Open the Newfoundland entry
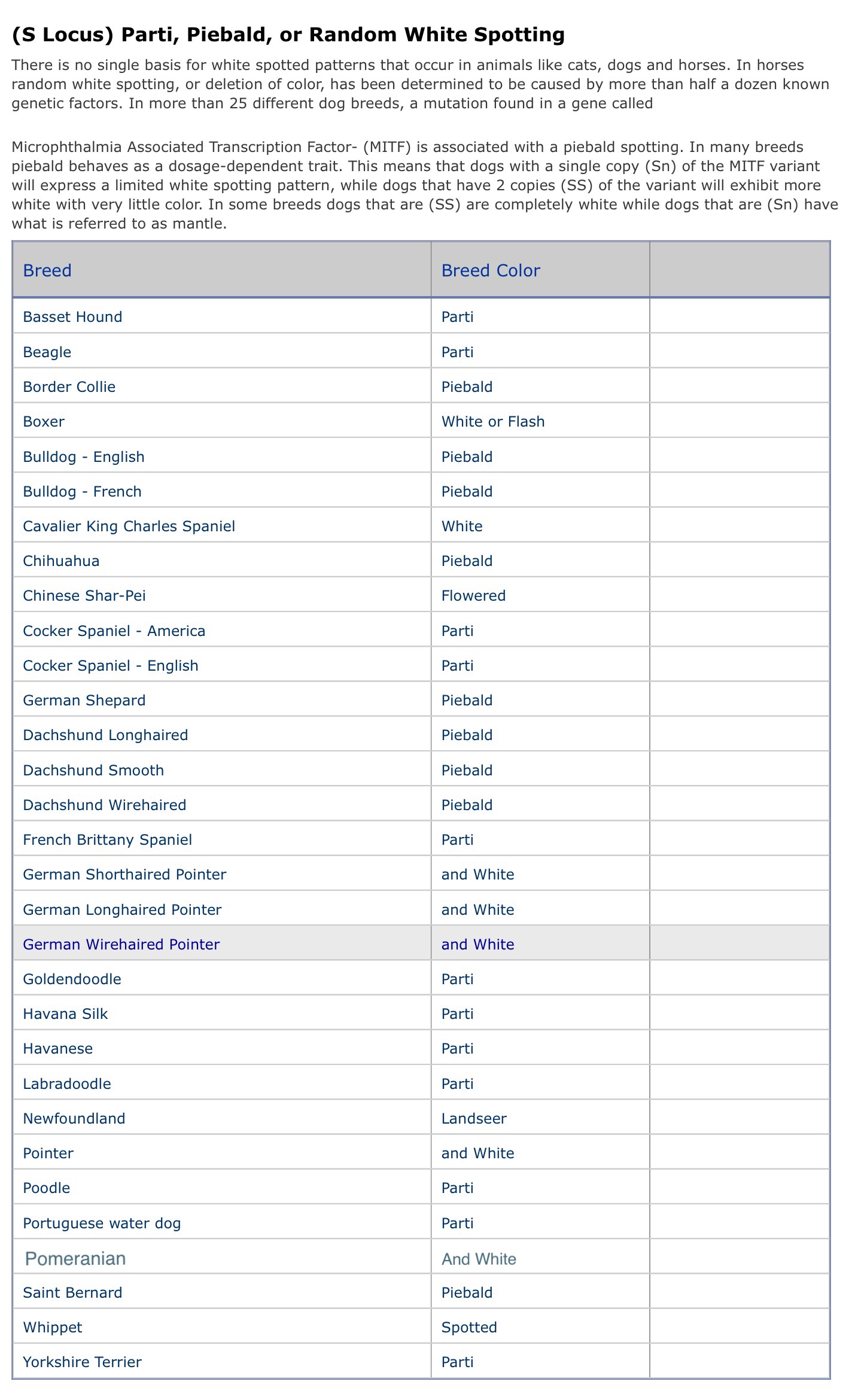Image resolution: width=858 pixels, height=1400 pixels. [x=74, y=1118]
